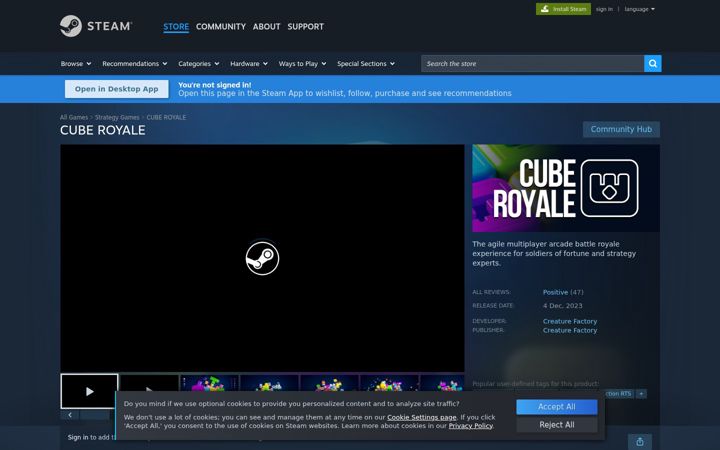
Task: Click the Strategy Games breadcrumb
Action: click(117, 117)
